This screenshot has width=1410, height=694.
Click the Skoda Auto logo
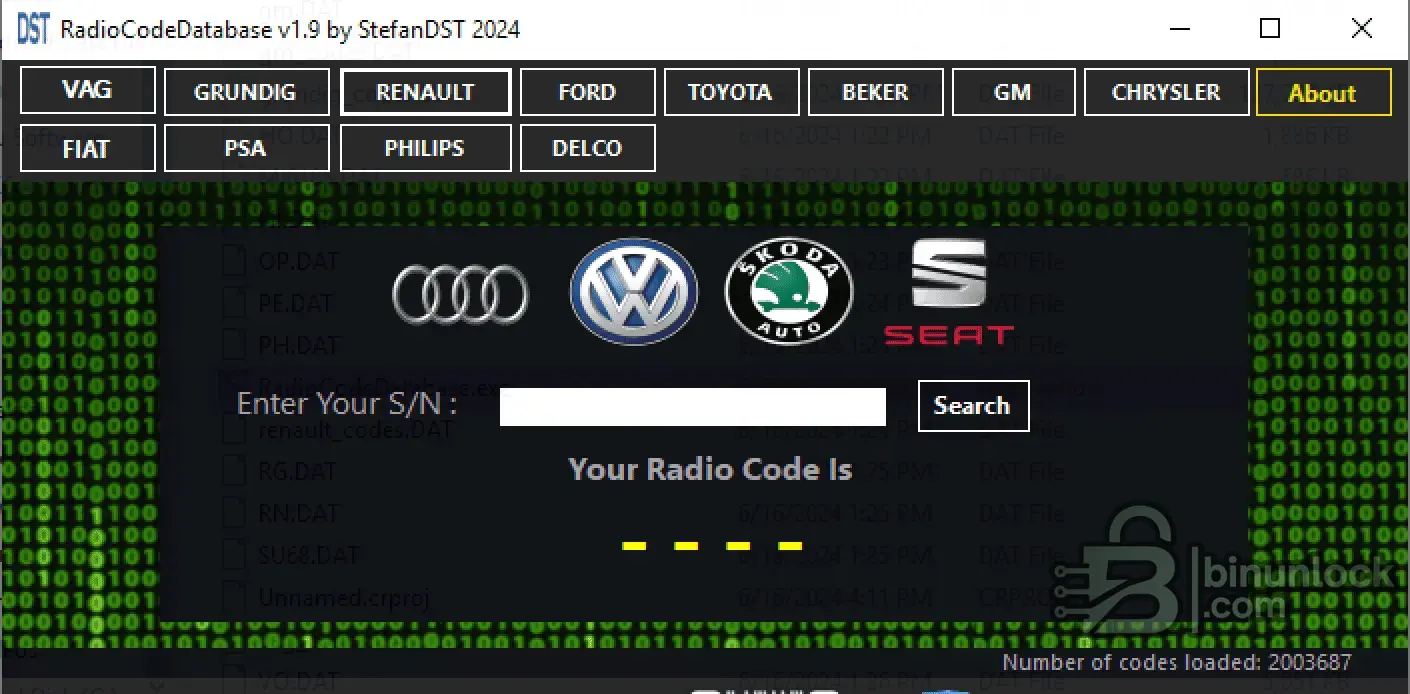788,291
